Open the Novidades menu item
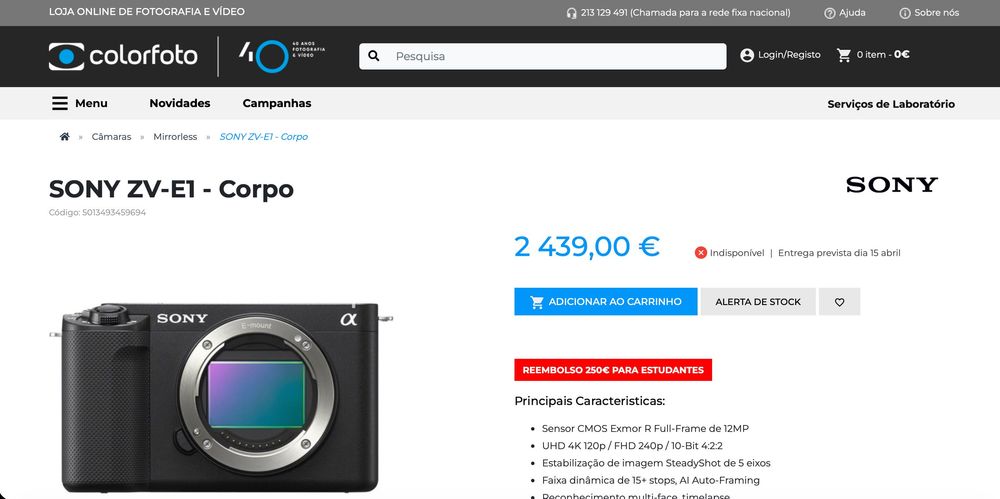This screenshot has width=1000, height=499. pos(180,103)
